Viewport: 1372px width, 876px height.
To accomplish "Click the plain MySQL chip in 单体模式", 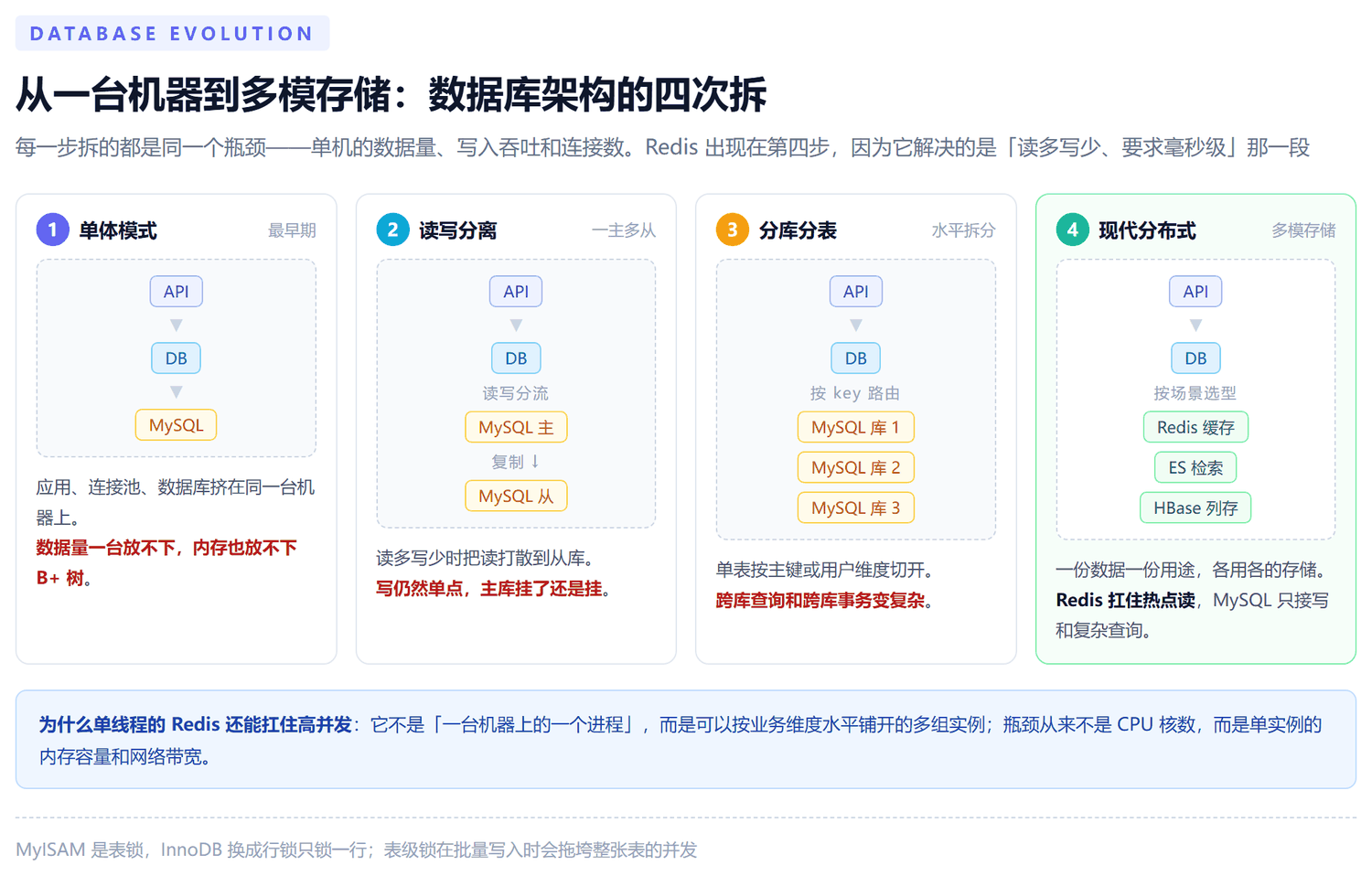I will (177, 425).
